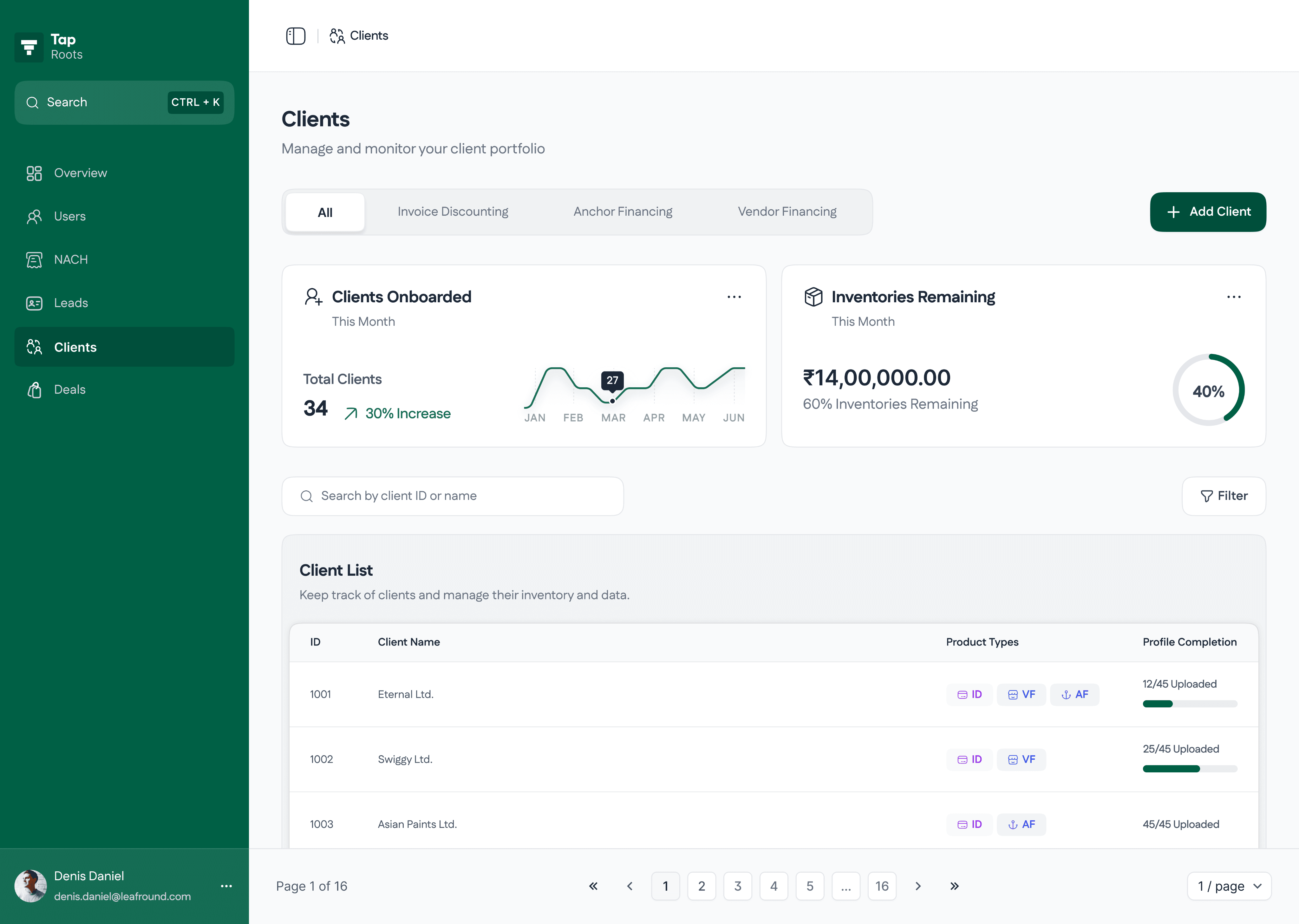Viewport: 1299px width, 924px height.
Task: Click the VF tag for Swiggy Ltd.
Action: click(x=1021, y=760)
